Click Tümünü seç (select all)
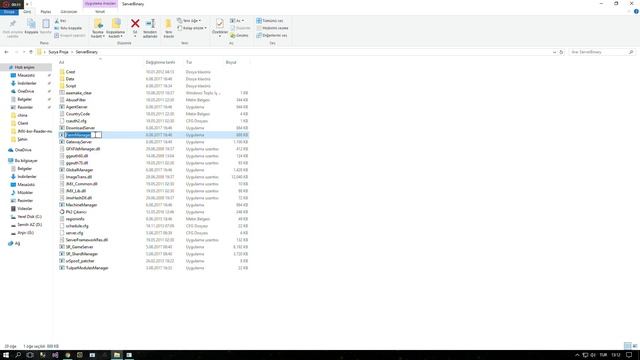The image size is (640, 360). coord(270,20)
